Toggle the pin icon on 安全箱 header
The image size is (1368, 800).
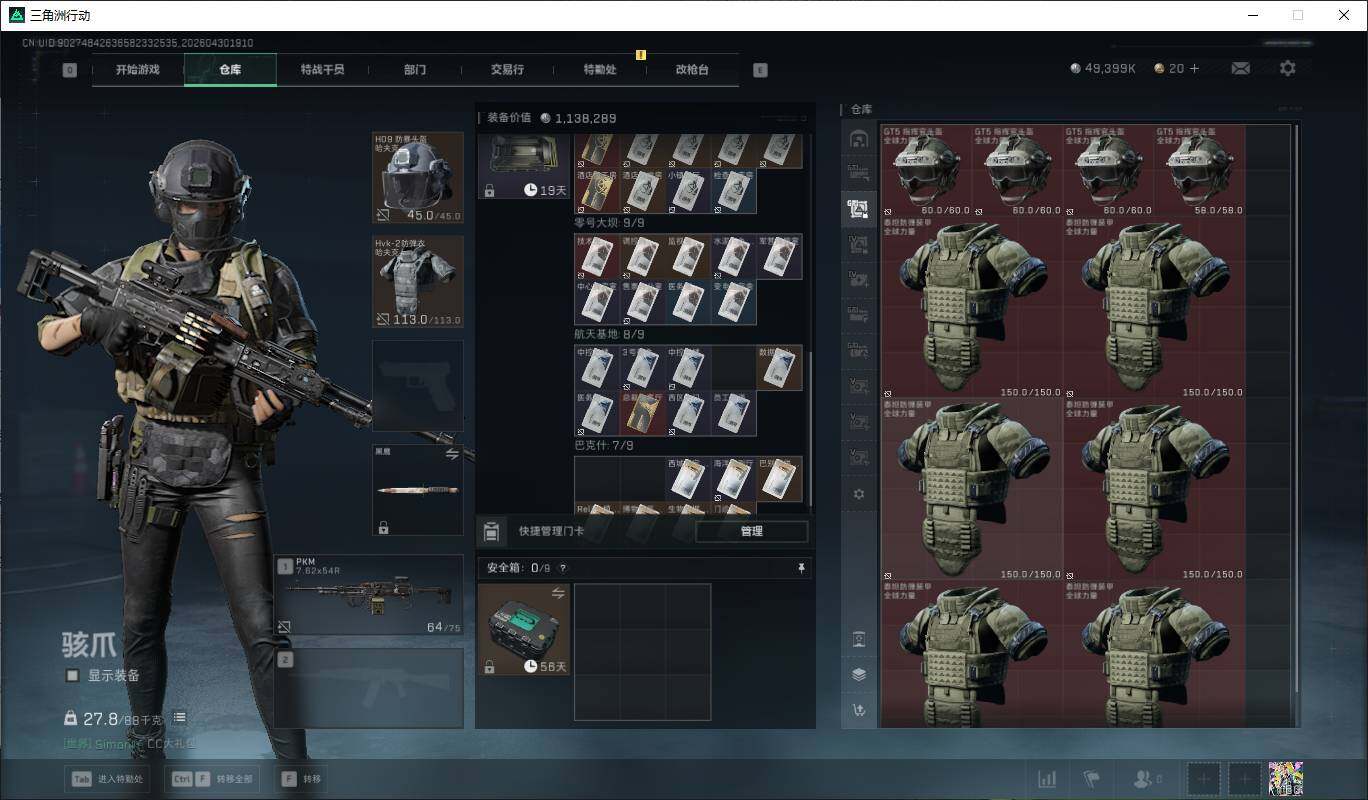[x=801, y=568]
